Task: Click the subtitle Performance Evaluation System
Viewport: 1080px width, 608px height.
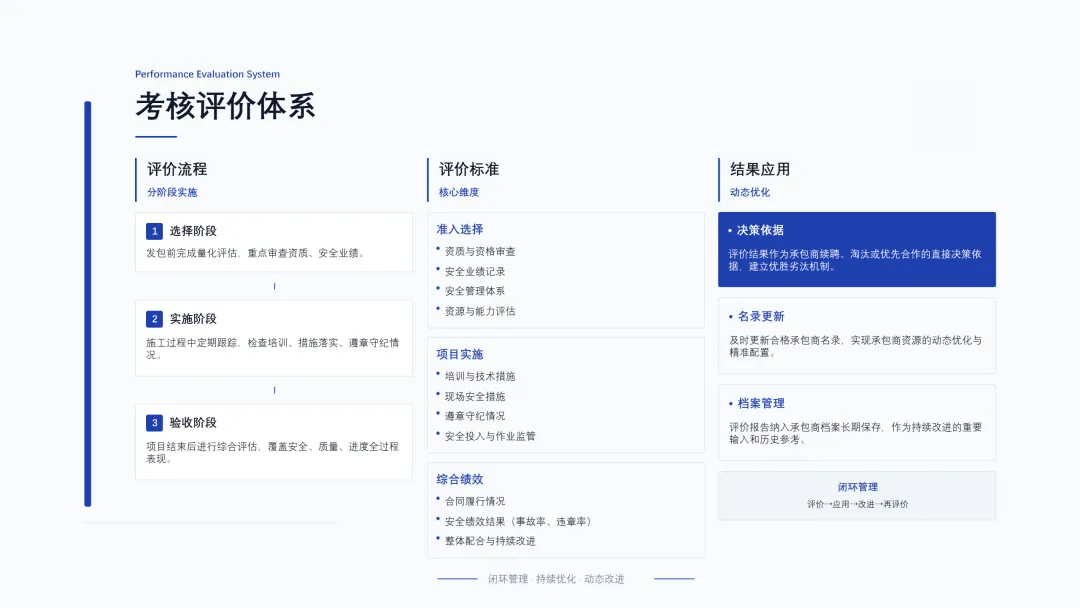Action: tap(207, 74)
